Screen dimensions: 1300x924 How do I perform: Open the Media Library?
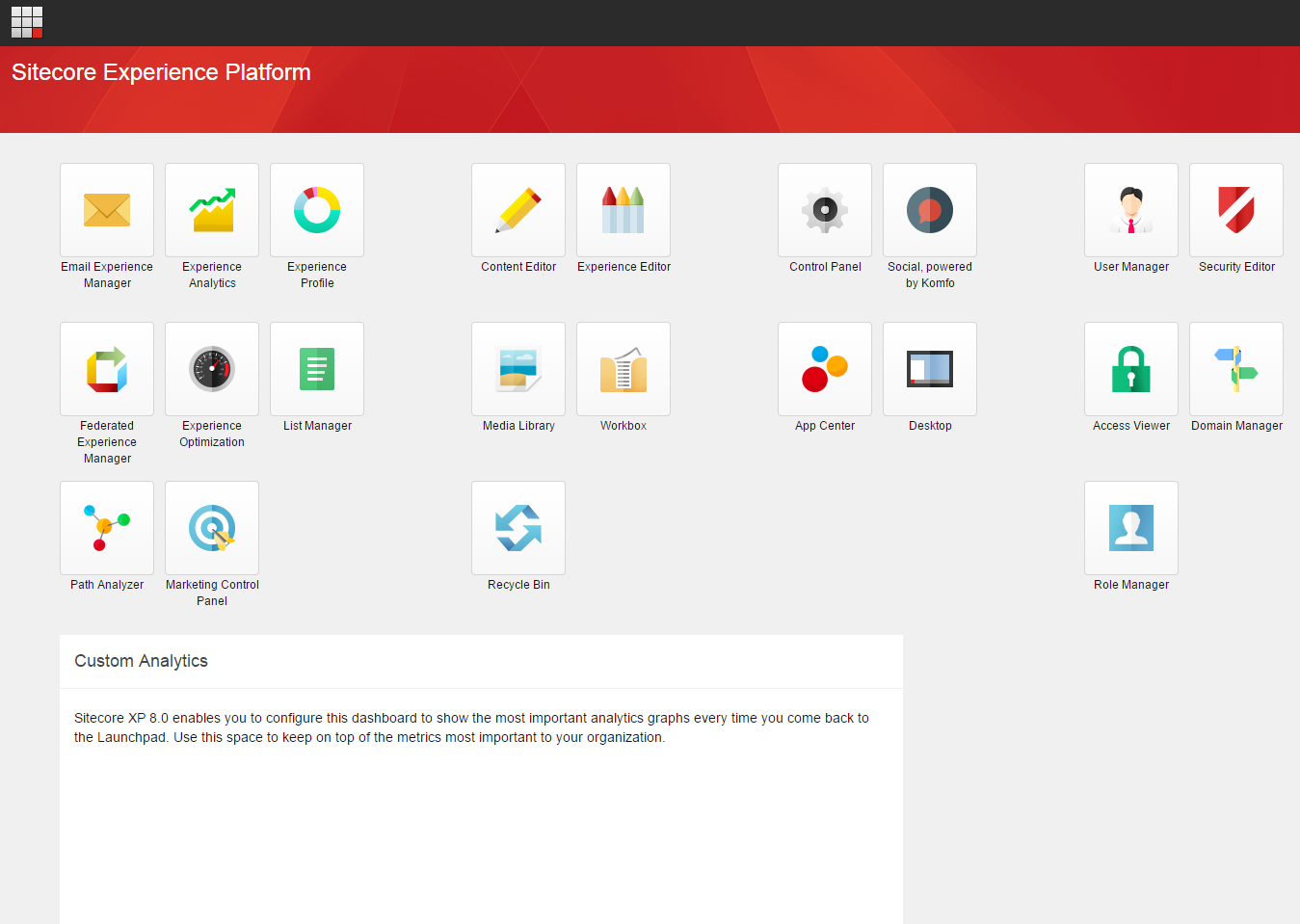pyautogui.click(x=518, y=369)
